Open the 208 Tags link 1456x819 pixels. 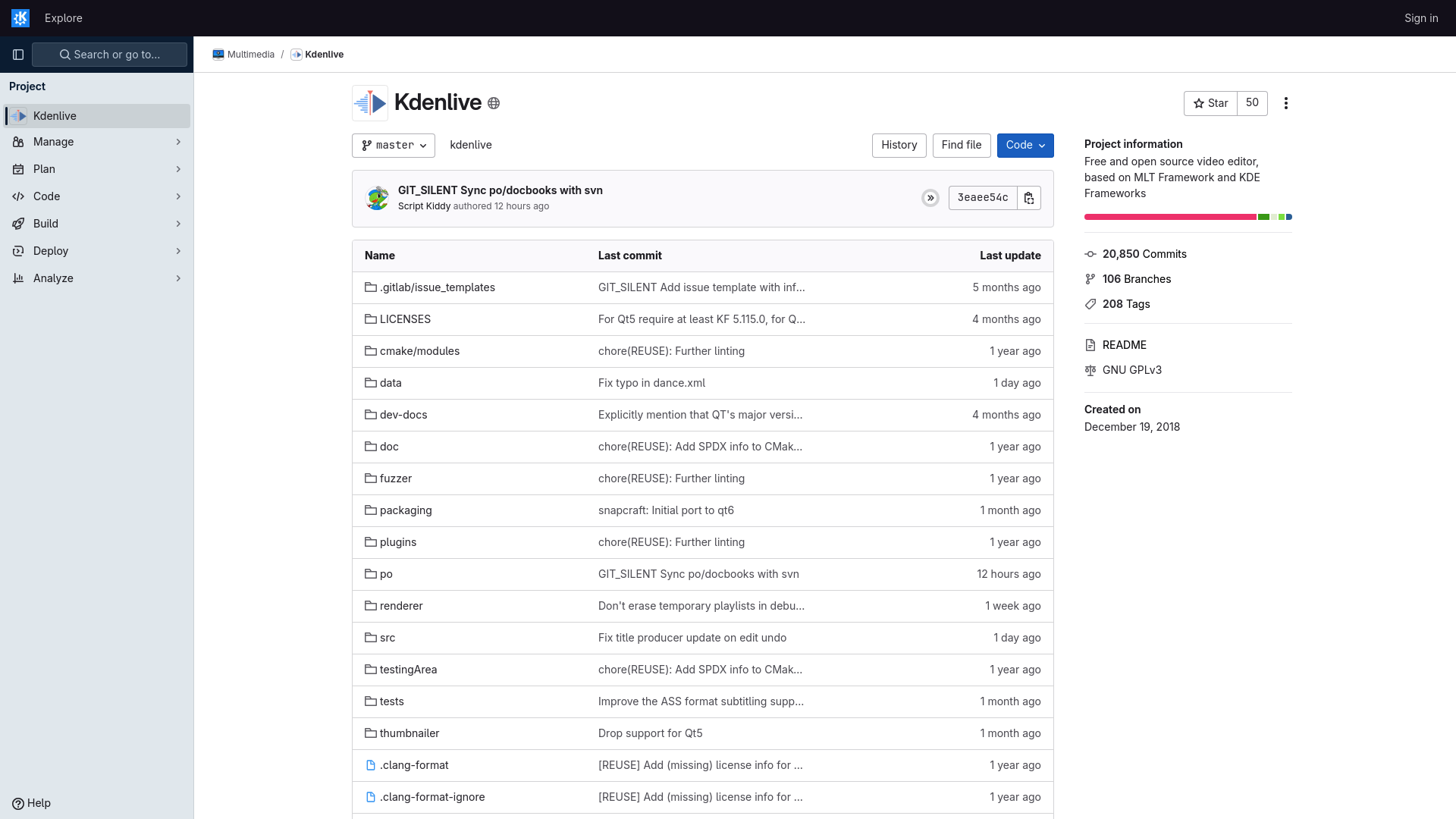coord(1126,304)
